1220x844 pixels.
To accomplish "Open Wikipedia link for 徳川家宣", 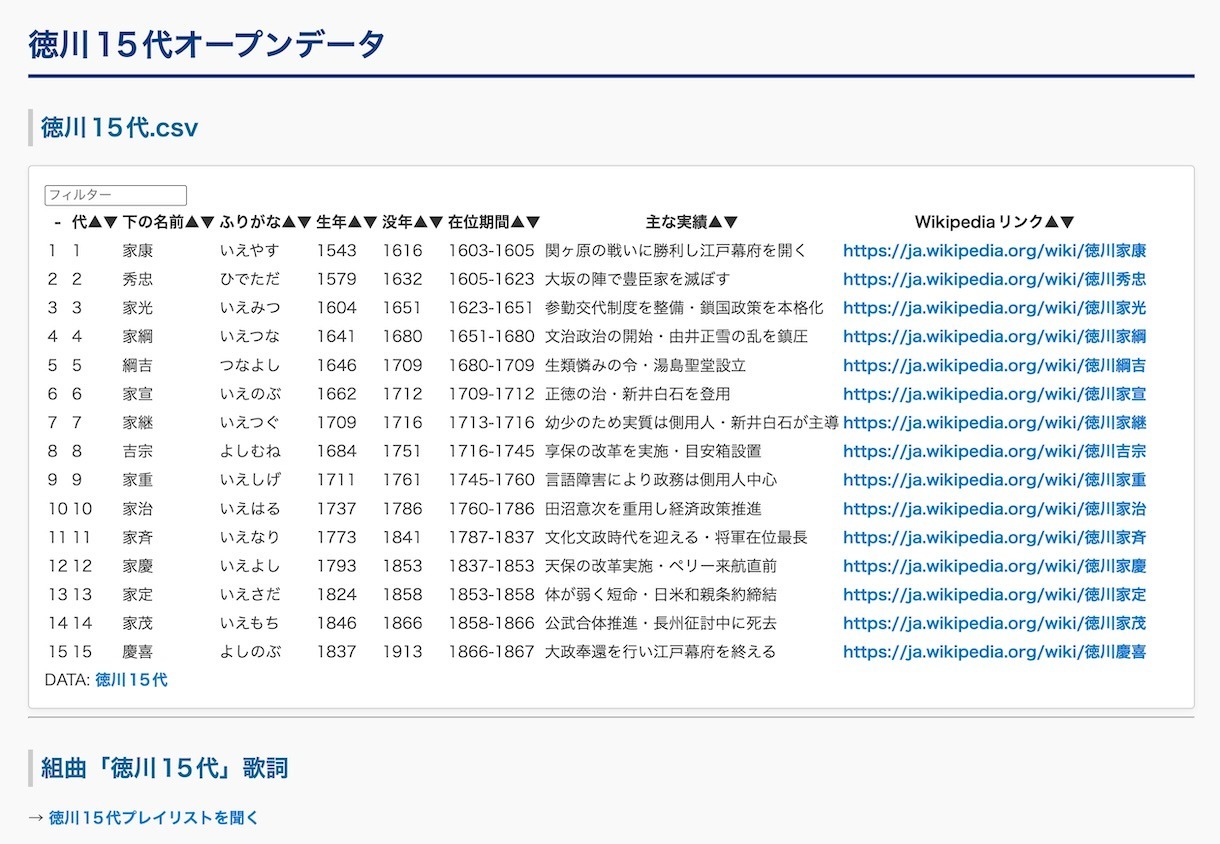I will point(995,394).
